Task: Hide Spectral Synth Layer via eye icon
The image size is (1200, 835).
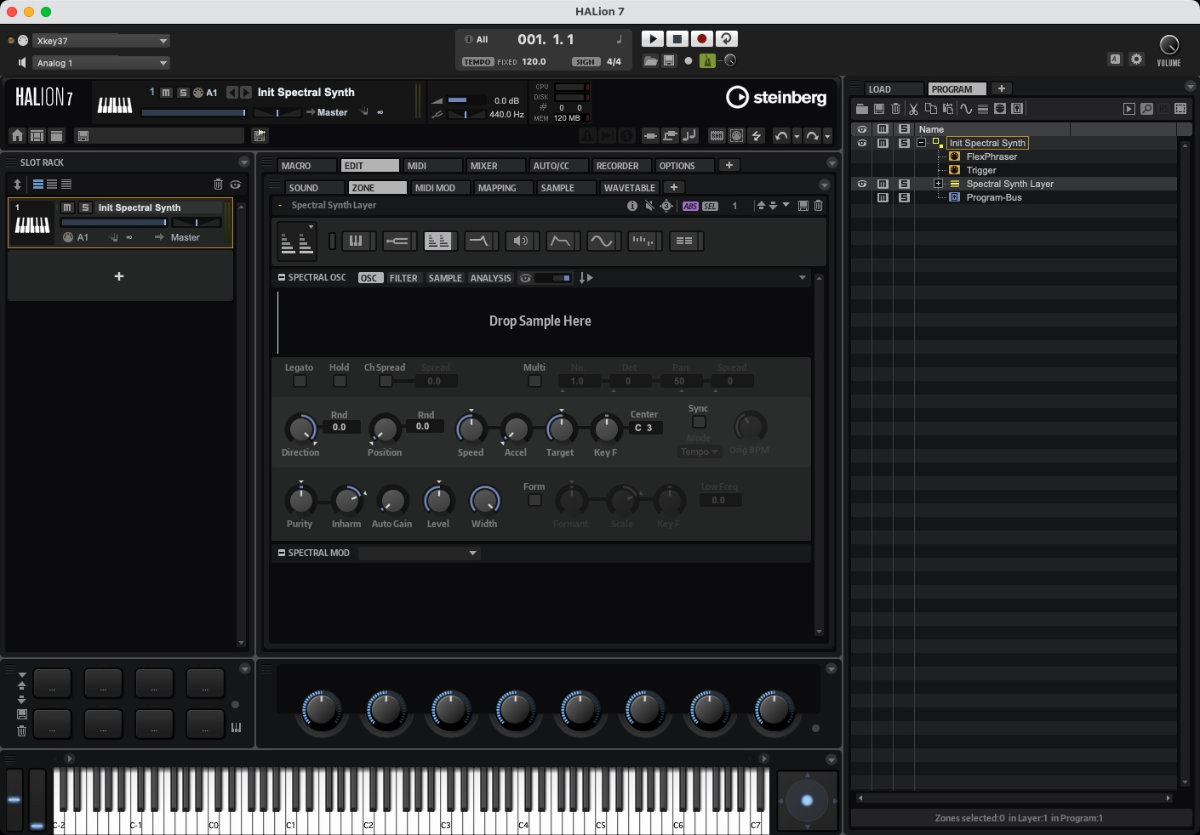Action: pos(861,184)
